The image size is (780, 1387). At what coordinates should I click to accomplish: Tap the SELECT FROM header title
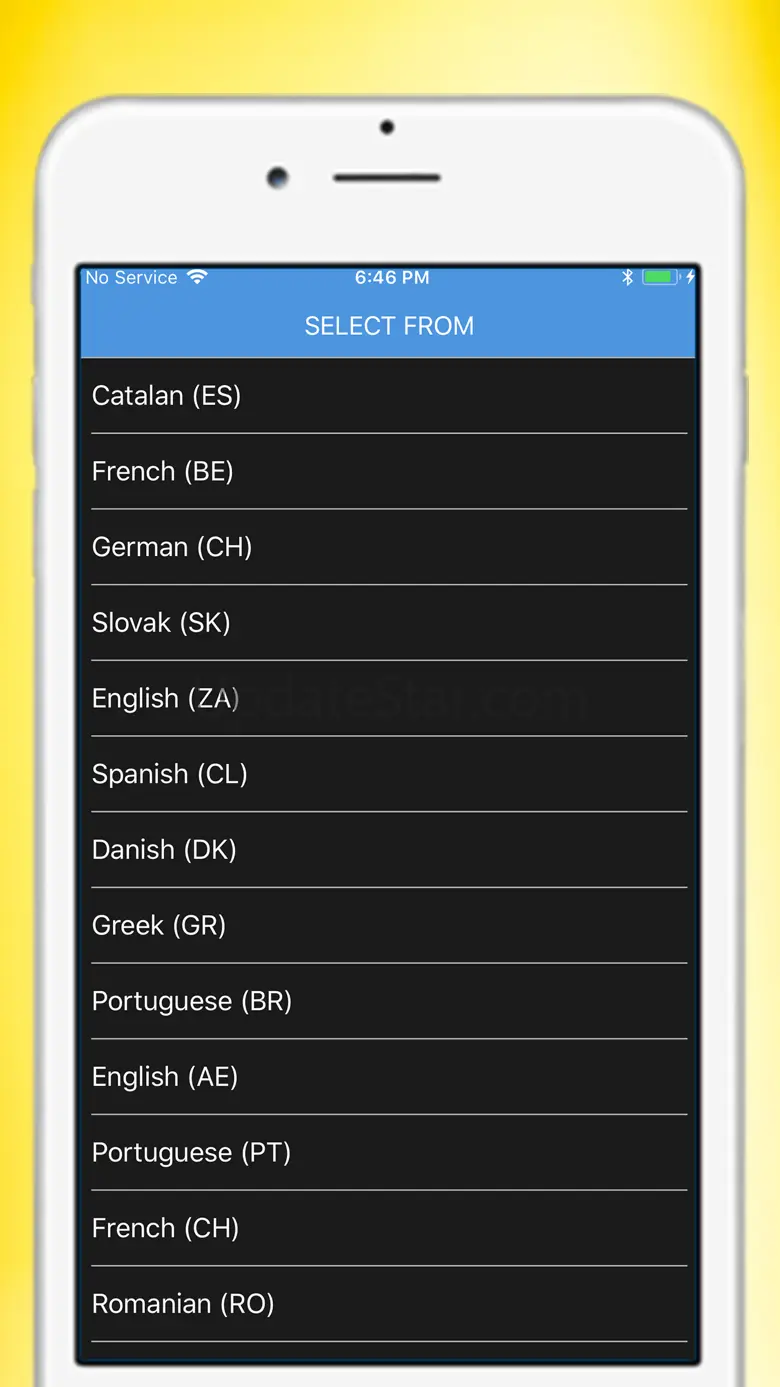coord(389,326)
